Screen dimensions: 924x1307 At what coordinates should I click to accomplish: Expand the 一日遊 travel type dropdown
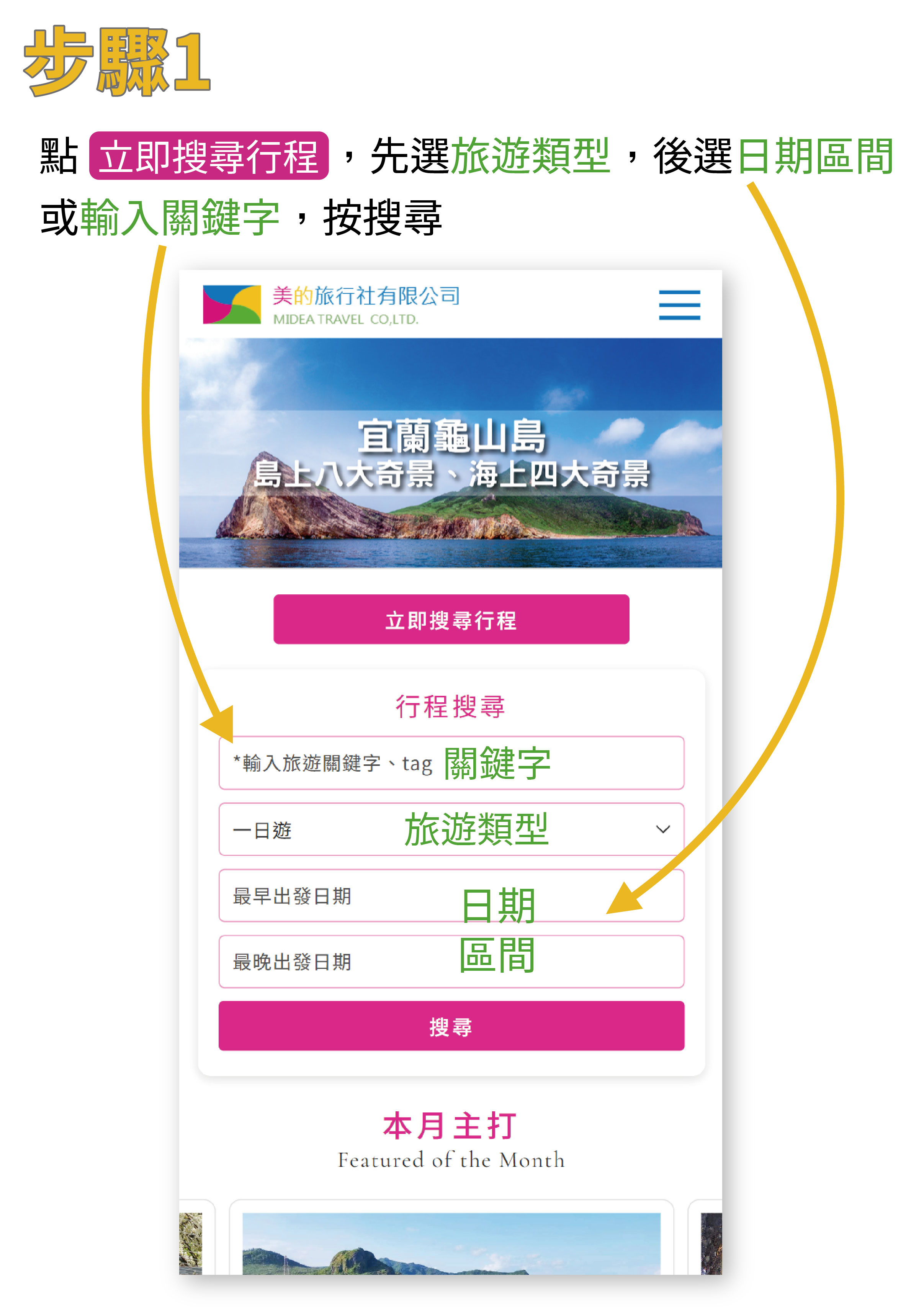[x=451, y=829]
